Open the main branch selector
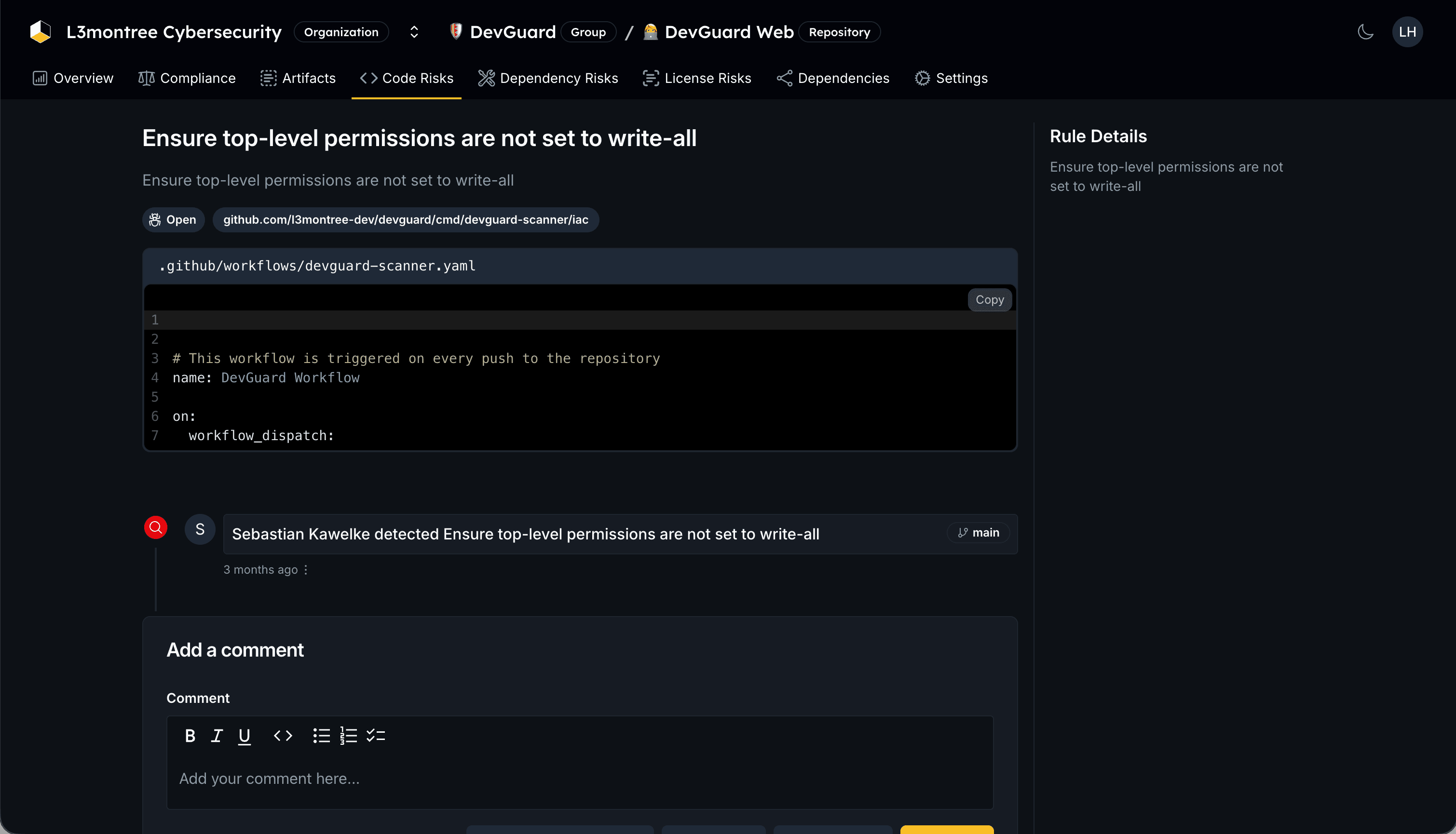 pos(978,532)
